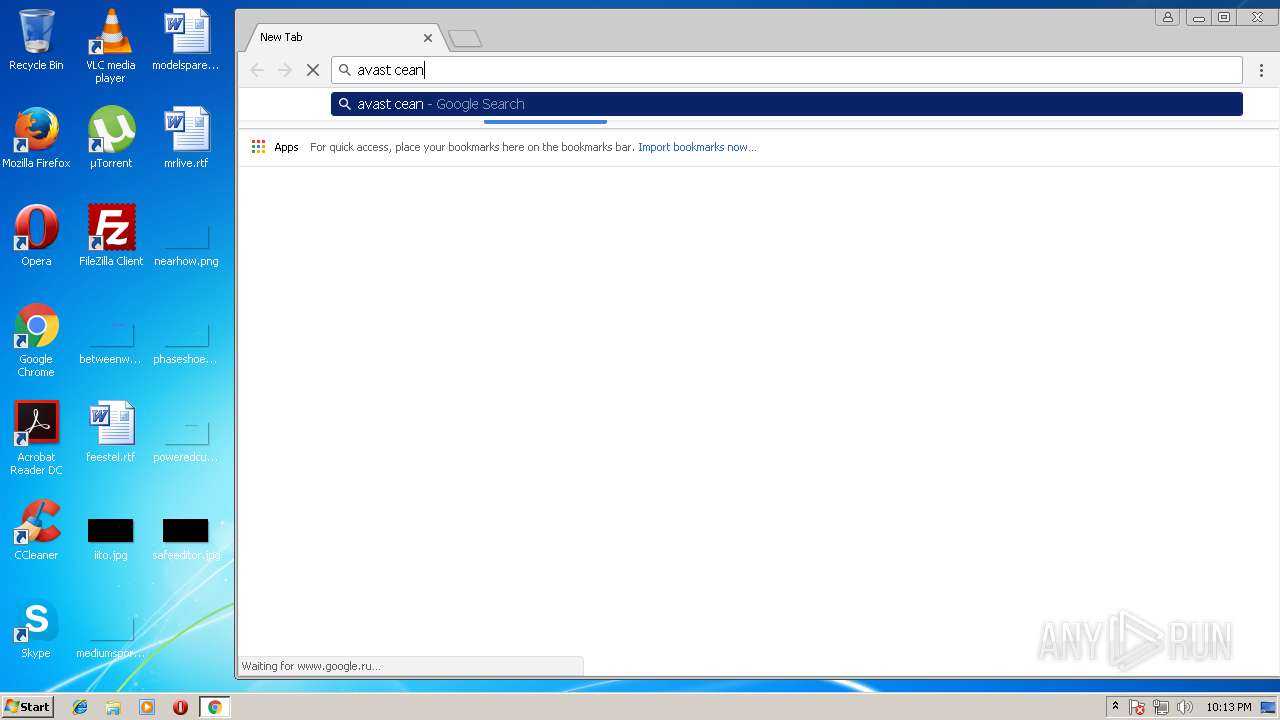Select the iito.jpg image thumbnail
Image resolution: width=1280 pixels, height=720 pixels.
pyautogui.click(x=110, y=539)
